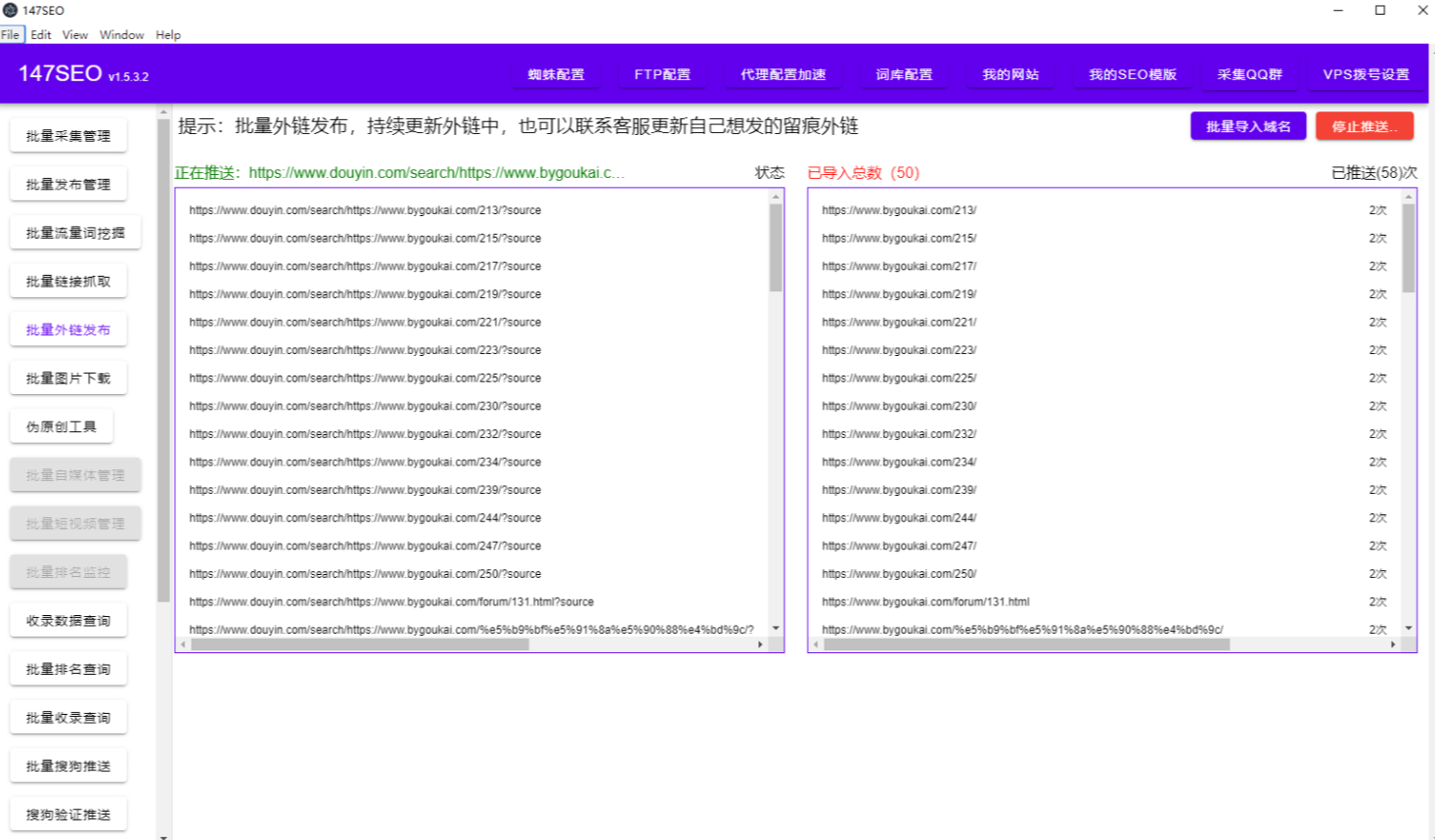Click the disabled 批量自媒体管理 item

[x=75, y=475]
